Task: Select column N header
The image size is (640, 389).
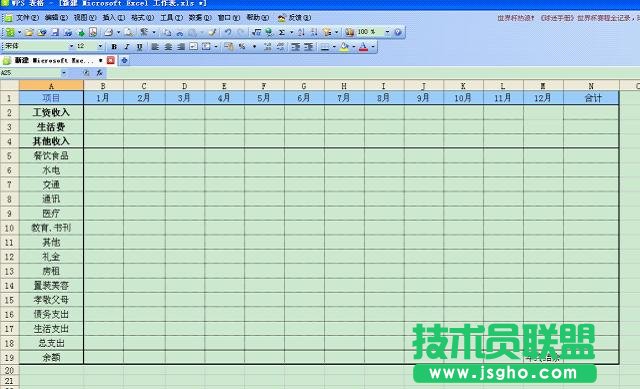Action: click(x=591, y=86)
